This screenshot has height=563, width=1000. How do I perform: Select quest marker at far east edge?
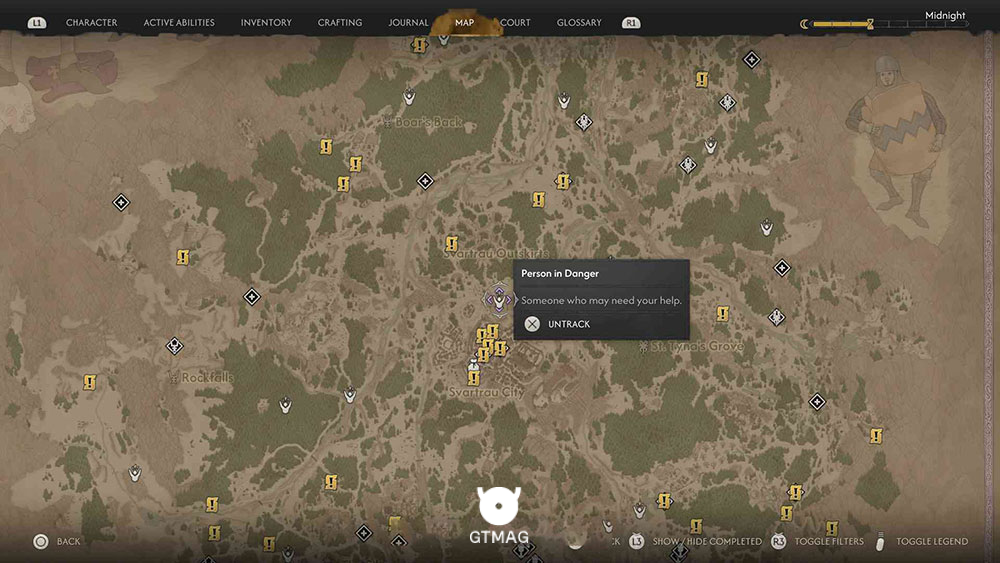(x=876, y=435)
